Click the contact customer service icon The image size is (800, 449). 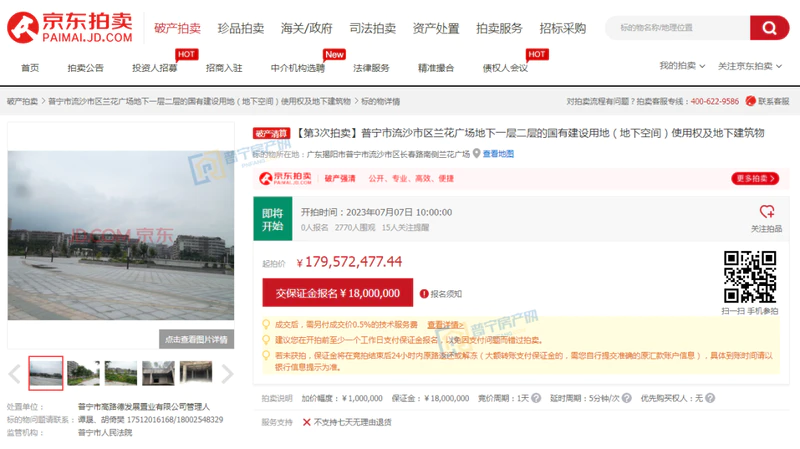pos(751,101)
